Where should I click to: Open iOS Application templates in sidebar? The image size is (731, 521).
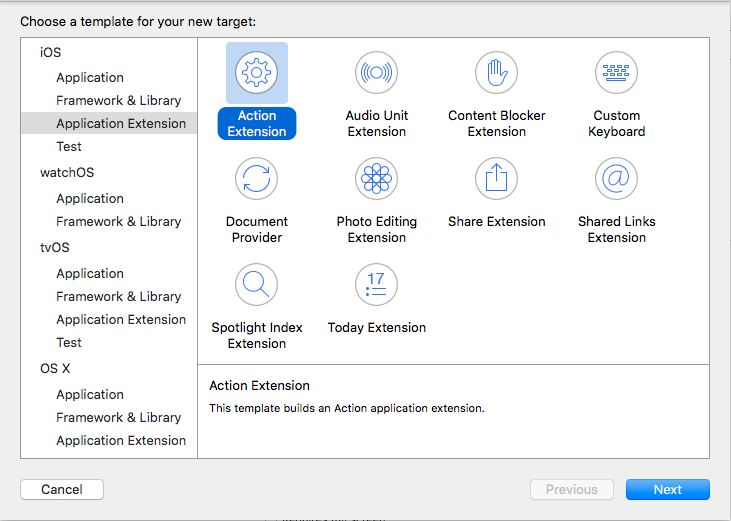90,77
